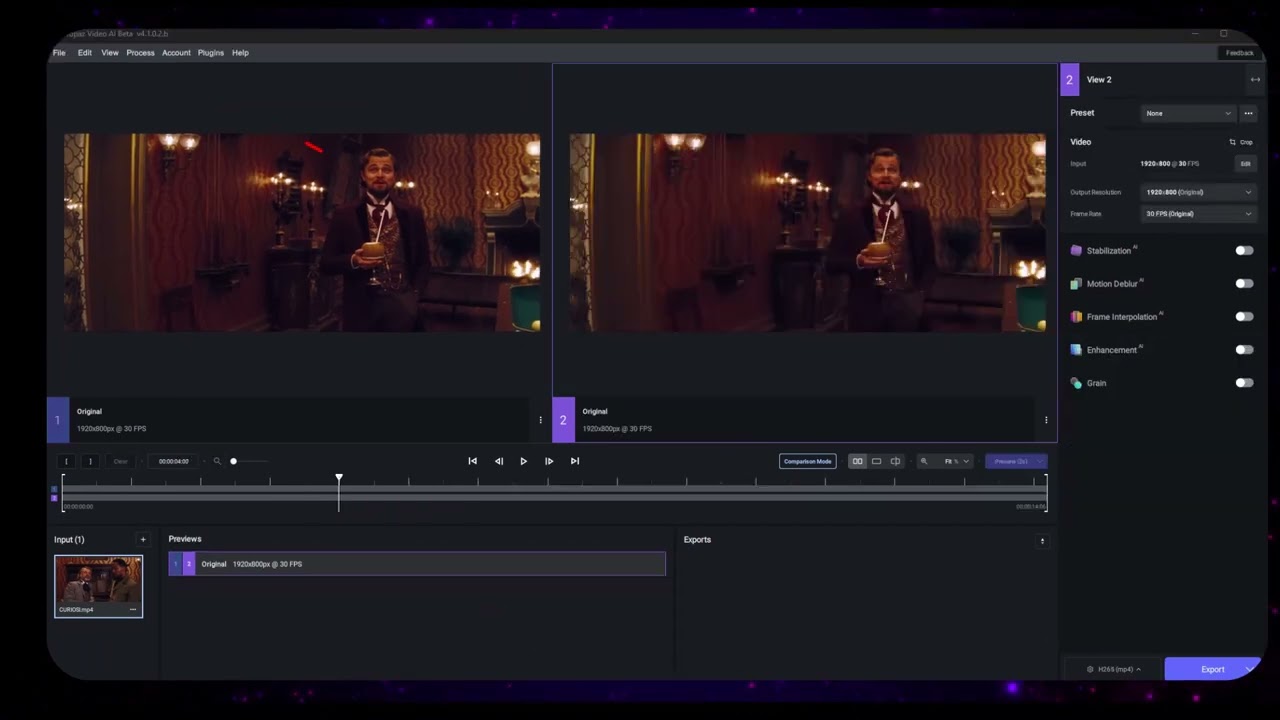
Task: Adjust the timeline zoom slider handle
Action: pos(233,461)
